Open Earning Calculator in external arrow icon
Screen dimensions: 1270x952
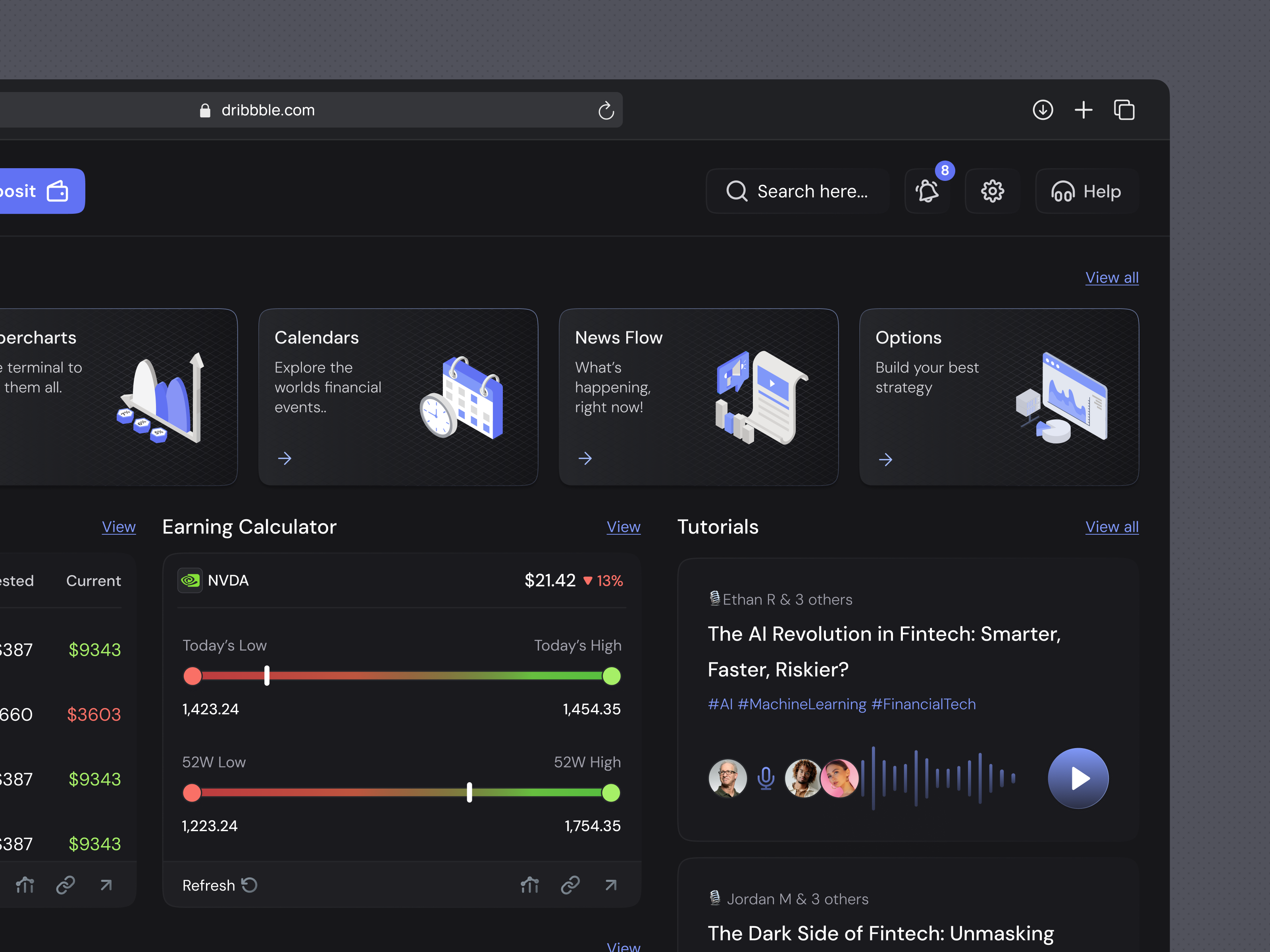point(611,885)
